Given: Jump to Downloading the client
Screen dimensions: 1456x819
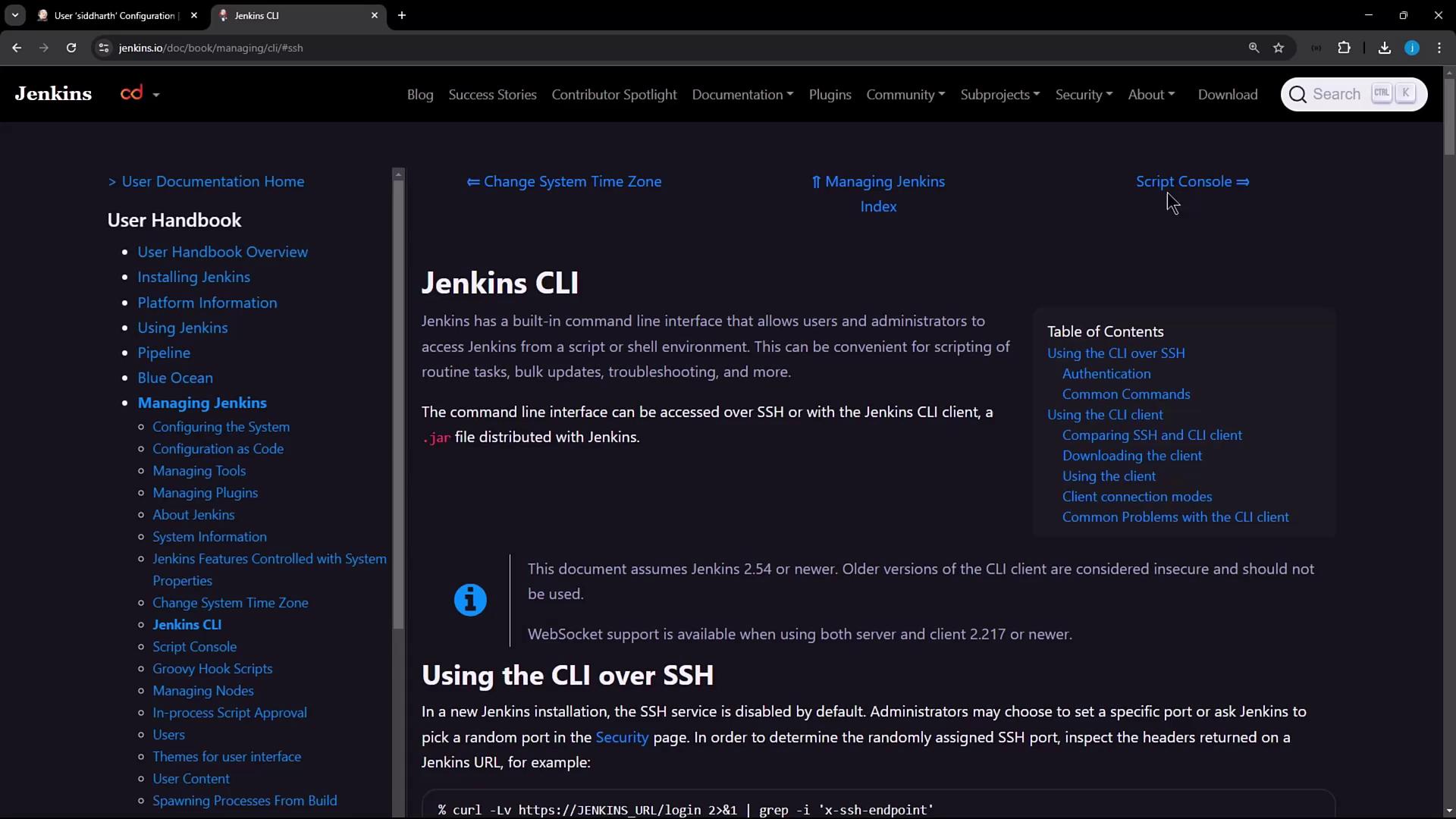Looking at the screenshot, I should [1131, 456].
